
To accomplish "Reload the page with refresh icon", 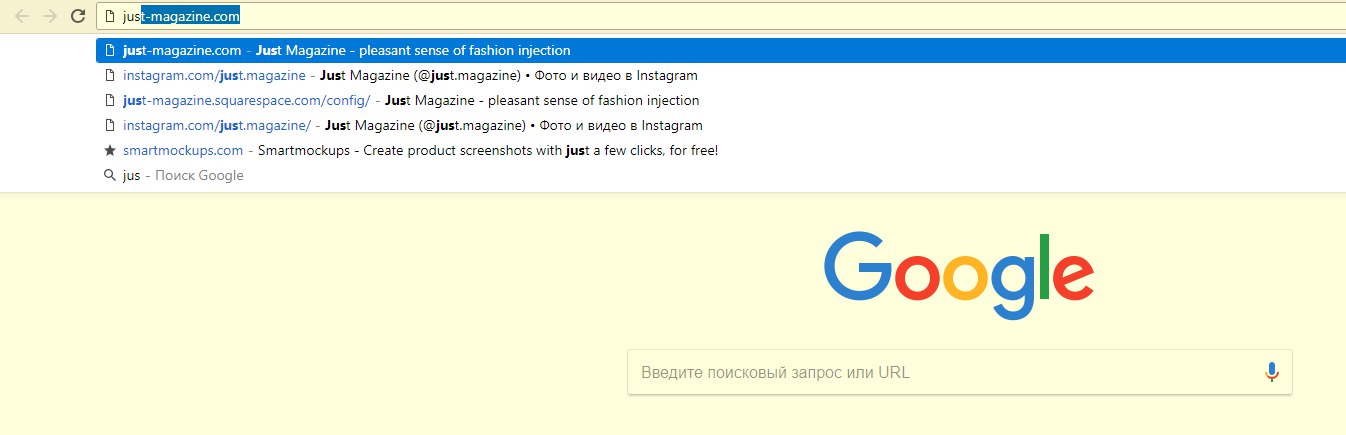I will click(x=77, y=16).
